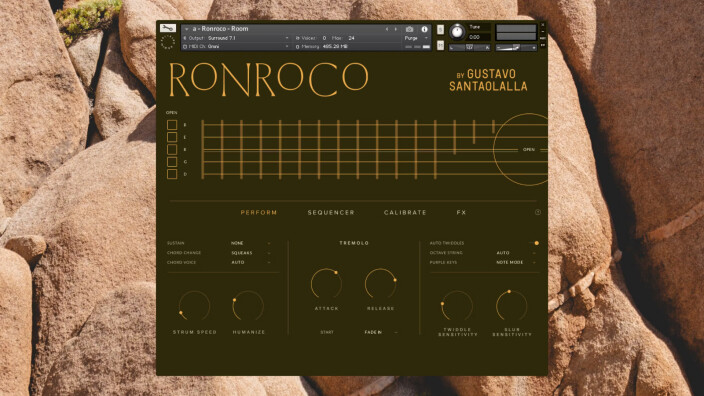The image size is (704, 396).
Task: Adjust the Humanize knob
Action: [248, 306]
